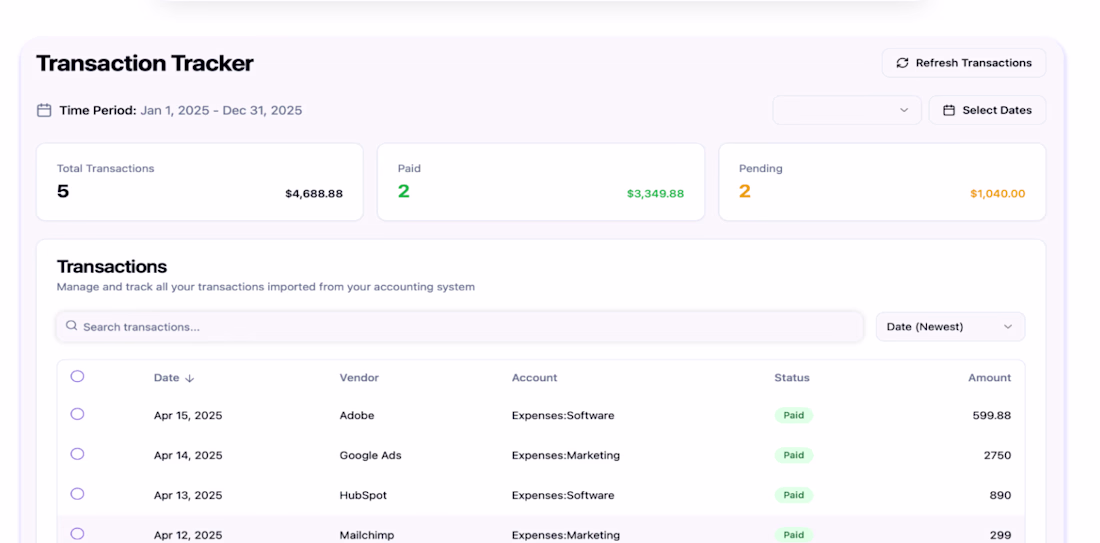This screenshot has width=1100, height=543.
Task: Click the Paid badge for Mailchimp
Action: coord(793,535)
